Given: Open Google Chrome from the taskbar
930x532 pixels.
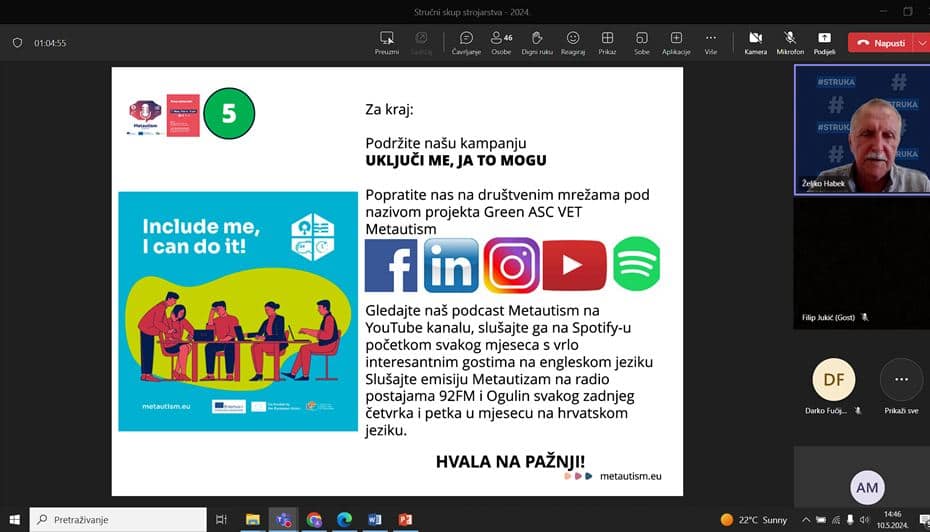Looking at the screenshot, I should (314, 520).
